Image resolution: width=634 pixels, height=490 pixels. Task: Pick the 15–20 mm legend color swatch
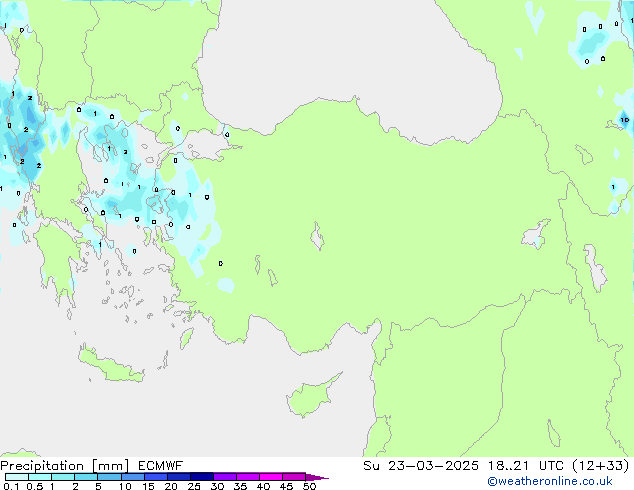pos(155,477)
